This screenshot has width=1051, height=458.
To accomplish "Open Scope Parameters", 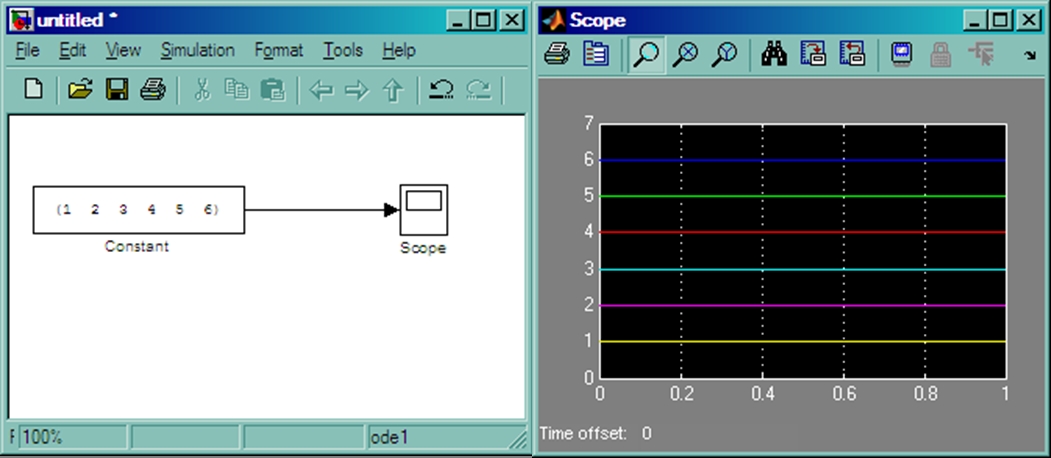I will point(596,55).
